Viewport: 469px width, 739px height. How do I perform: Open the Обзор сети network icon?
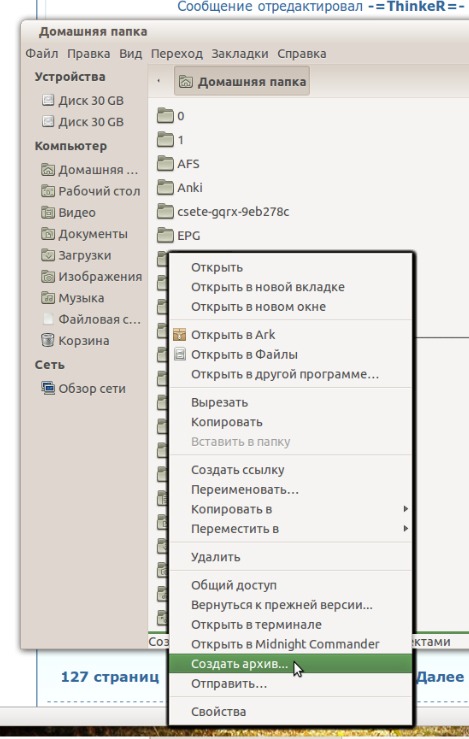click(48, 388)
